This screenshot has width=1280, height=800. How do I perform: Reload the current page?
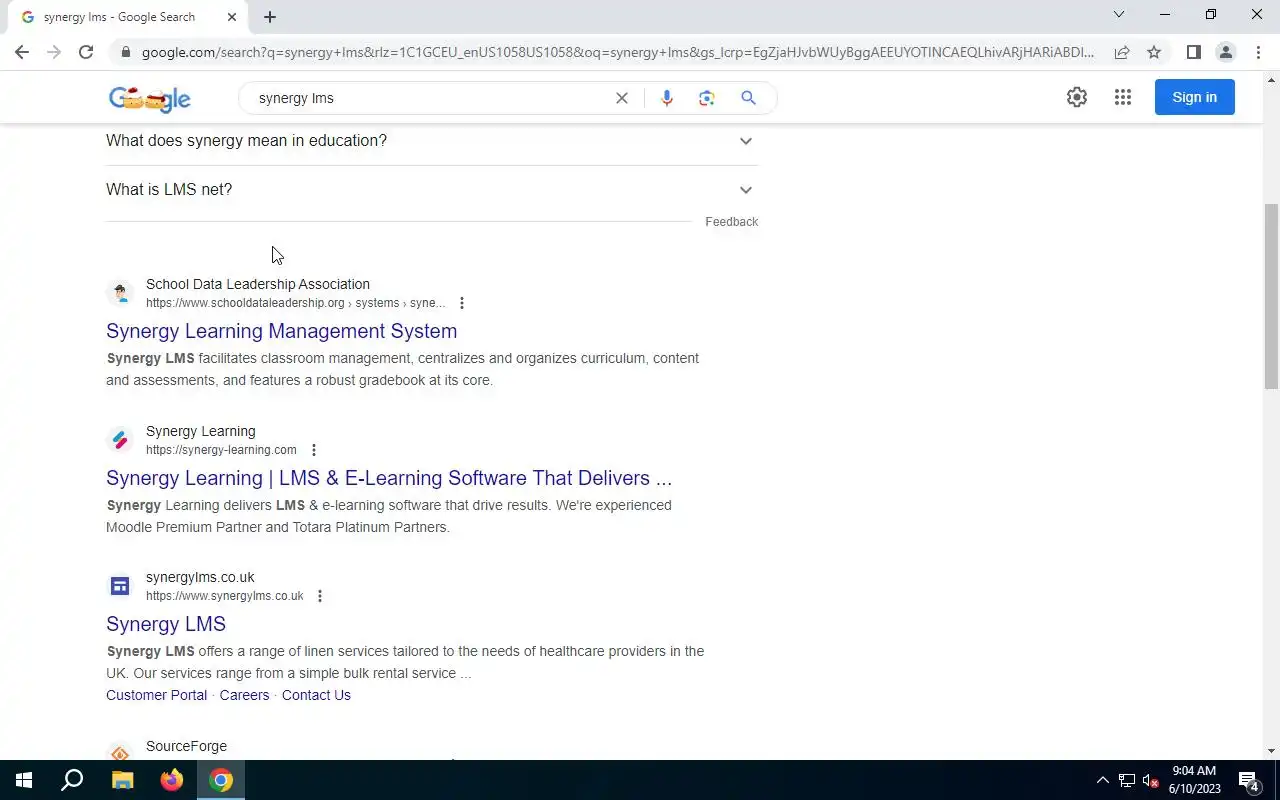point(86,52)
